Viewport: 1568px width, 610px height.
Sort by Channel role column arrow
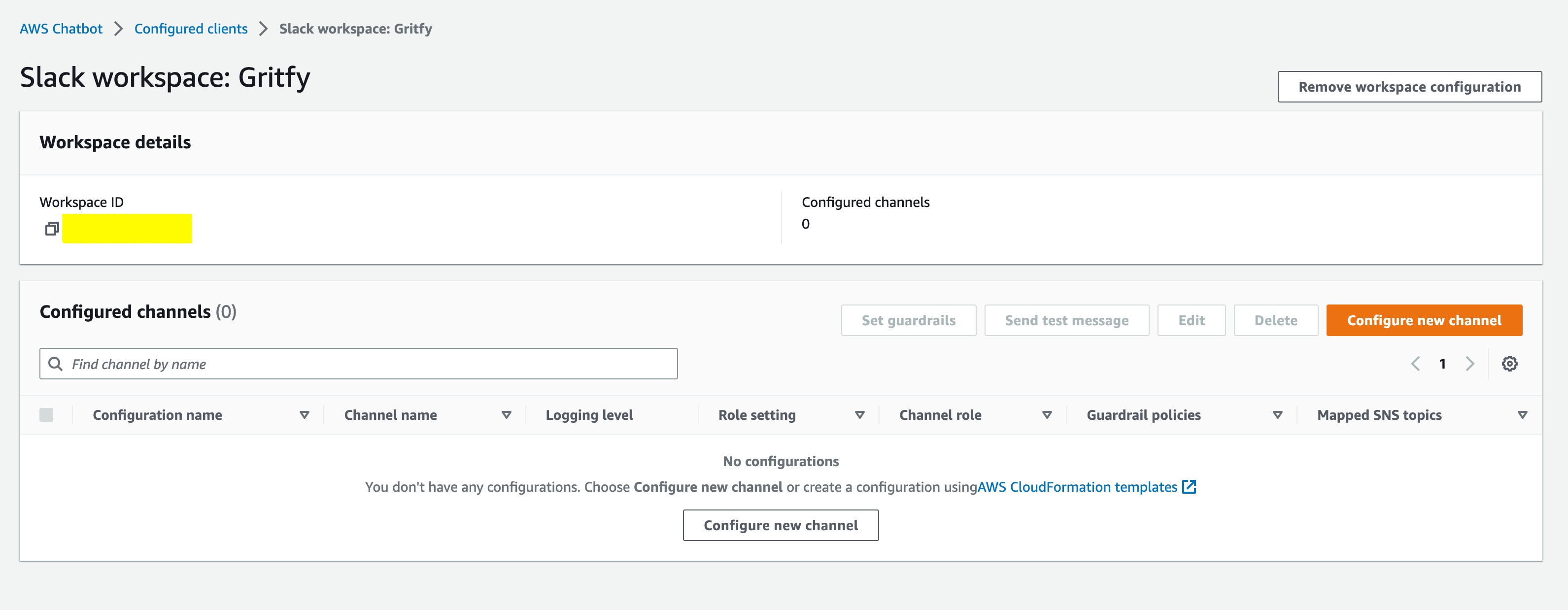(x=1047, y=414)
